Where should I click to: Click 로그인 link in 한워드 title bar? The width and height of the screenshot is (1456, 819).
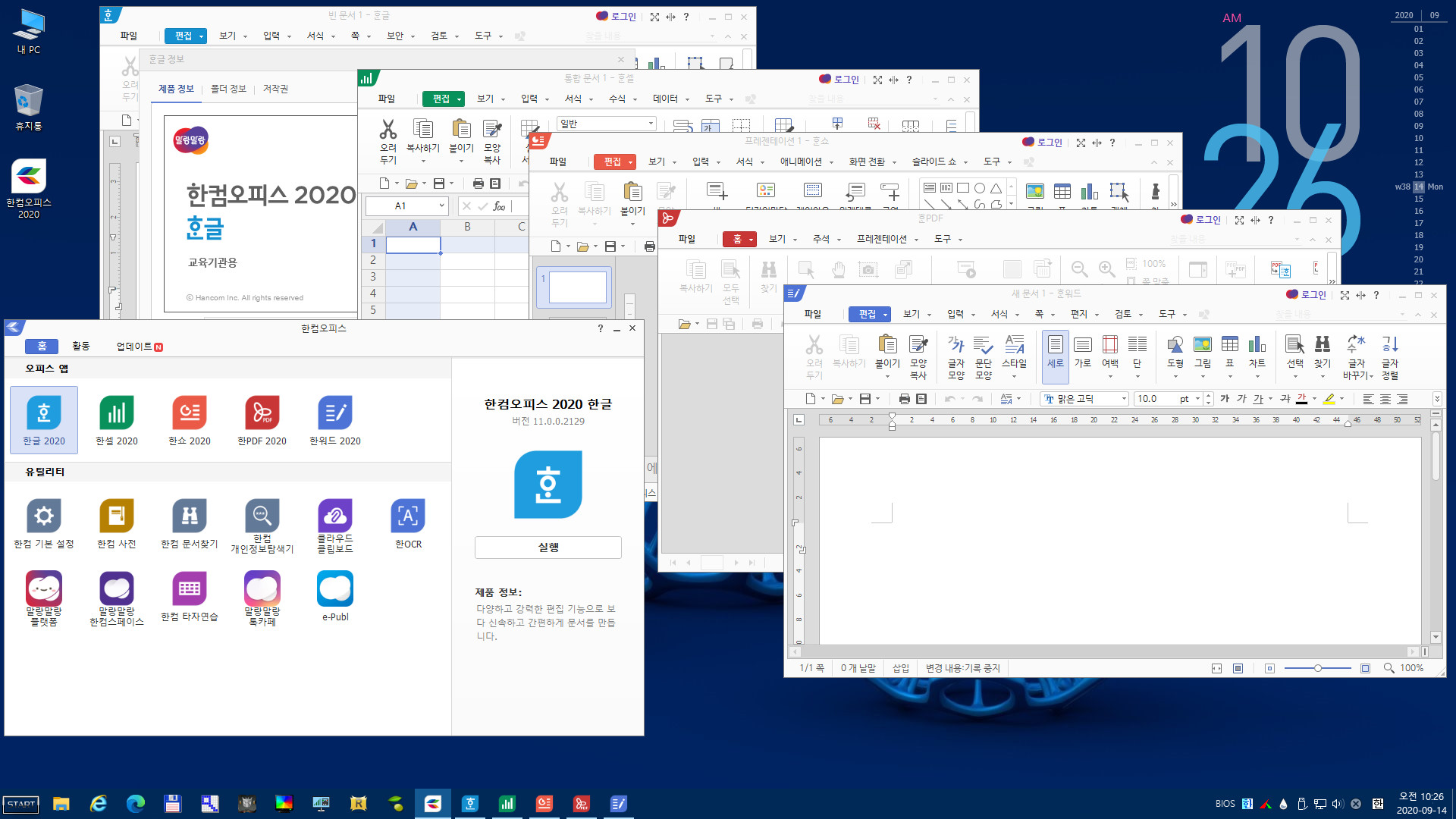(1307, 294)
